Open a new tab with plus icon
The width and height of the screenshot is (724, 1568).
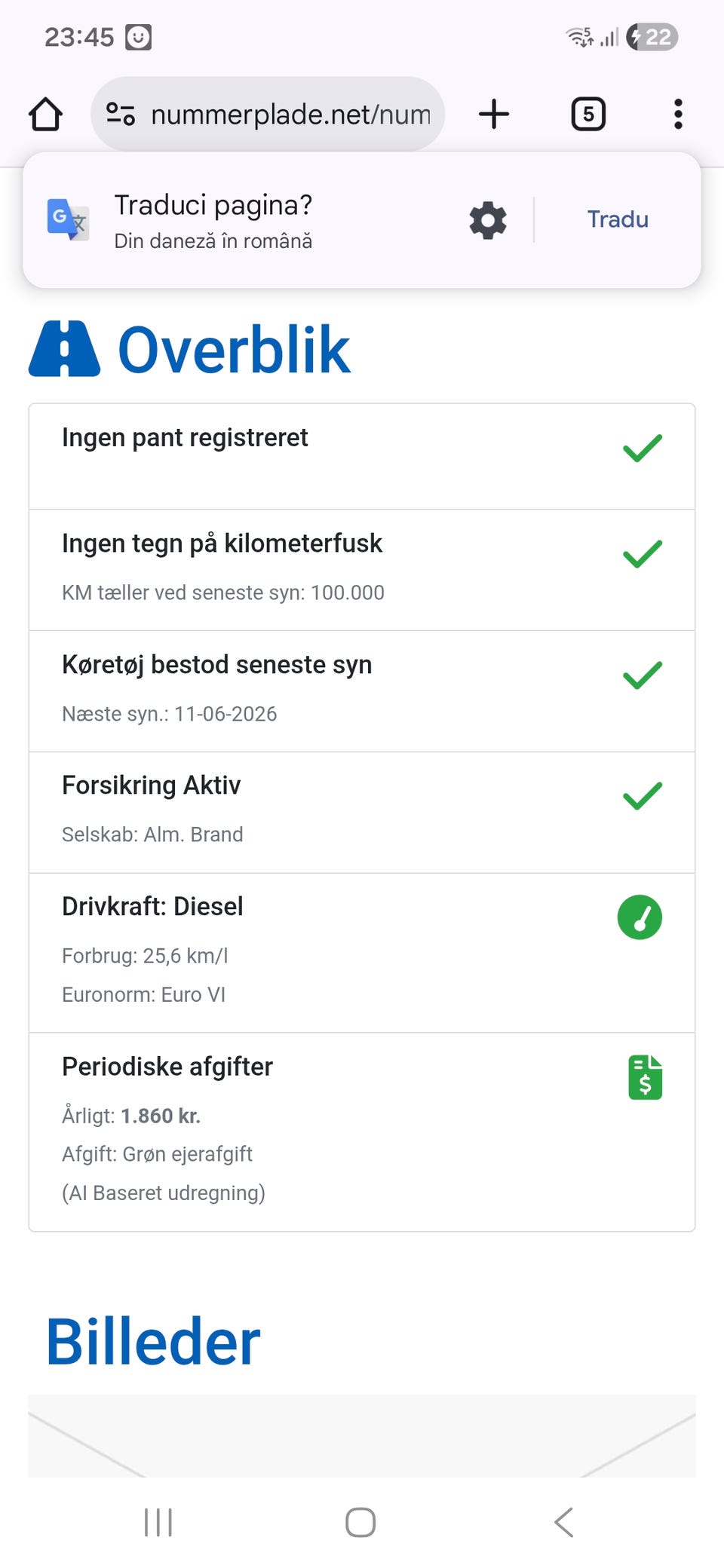[494, 115]
